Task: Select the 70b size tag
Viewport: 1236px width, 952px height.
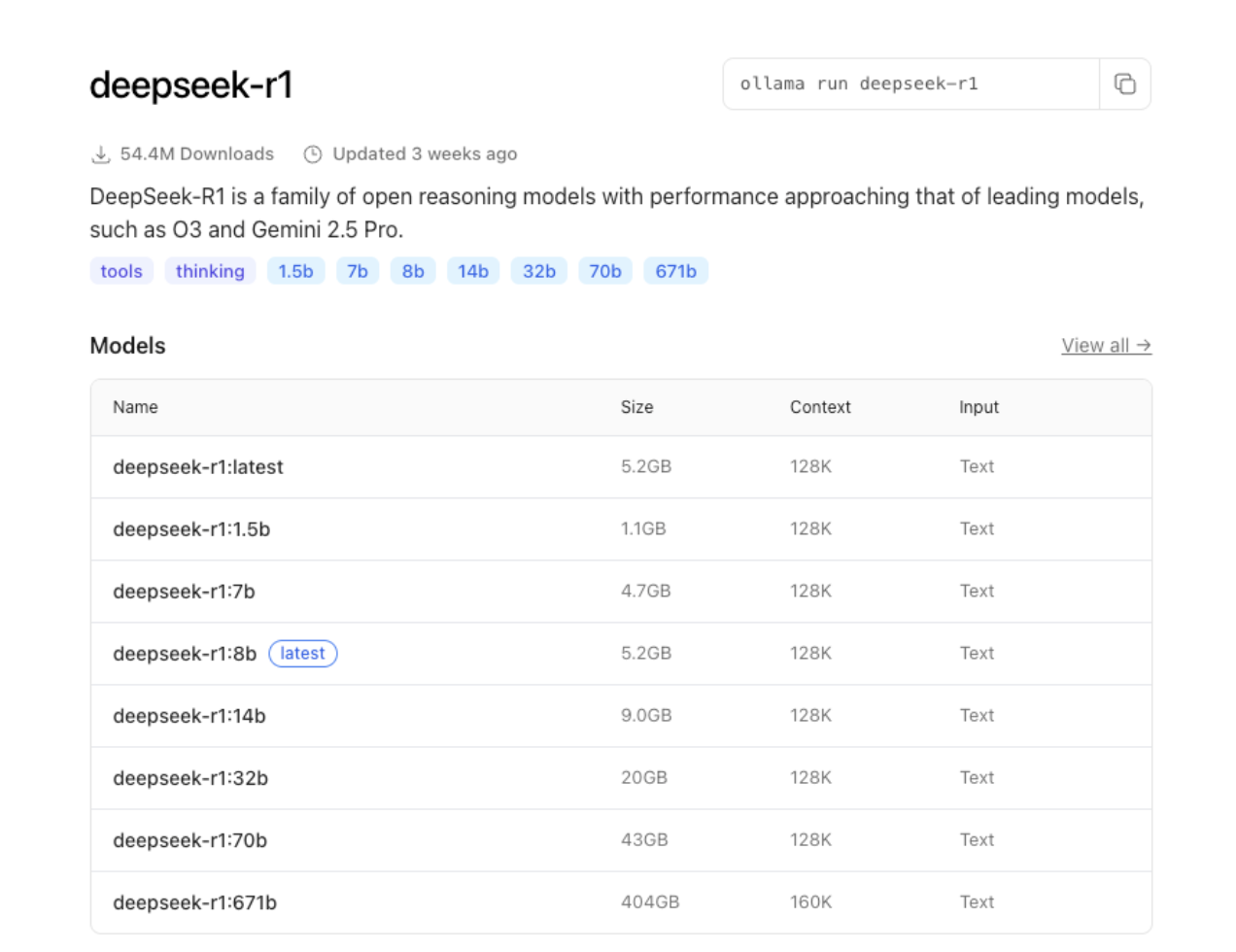Action: click(x=605, y=271)
